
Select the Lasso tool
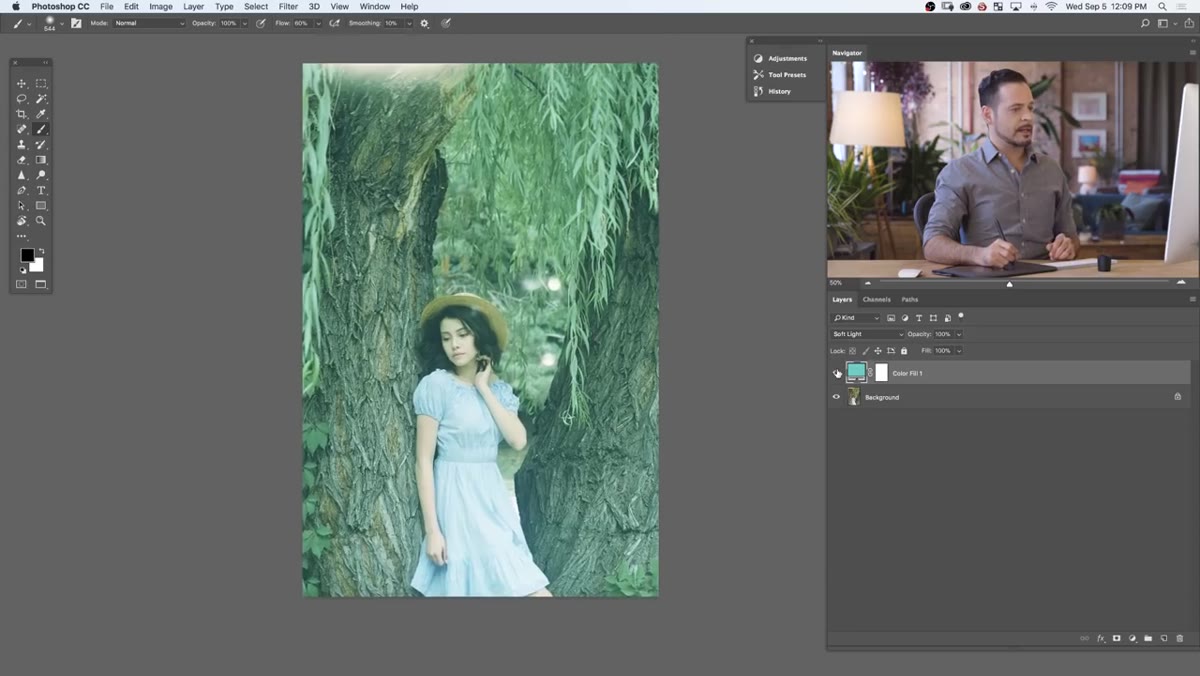coord(21,99)
